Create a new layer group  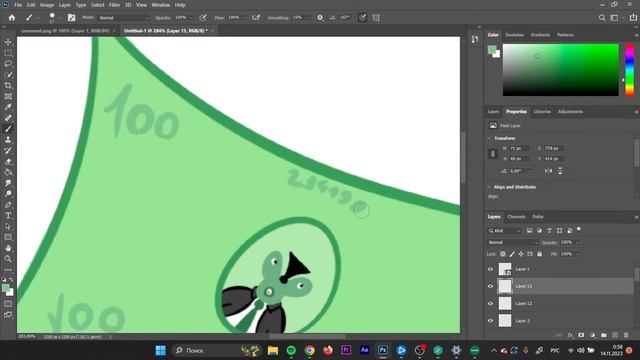click(x=604, y=335)
